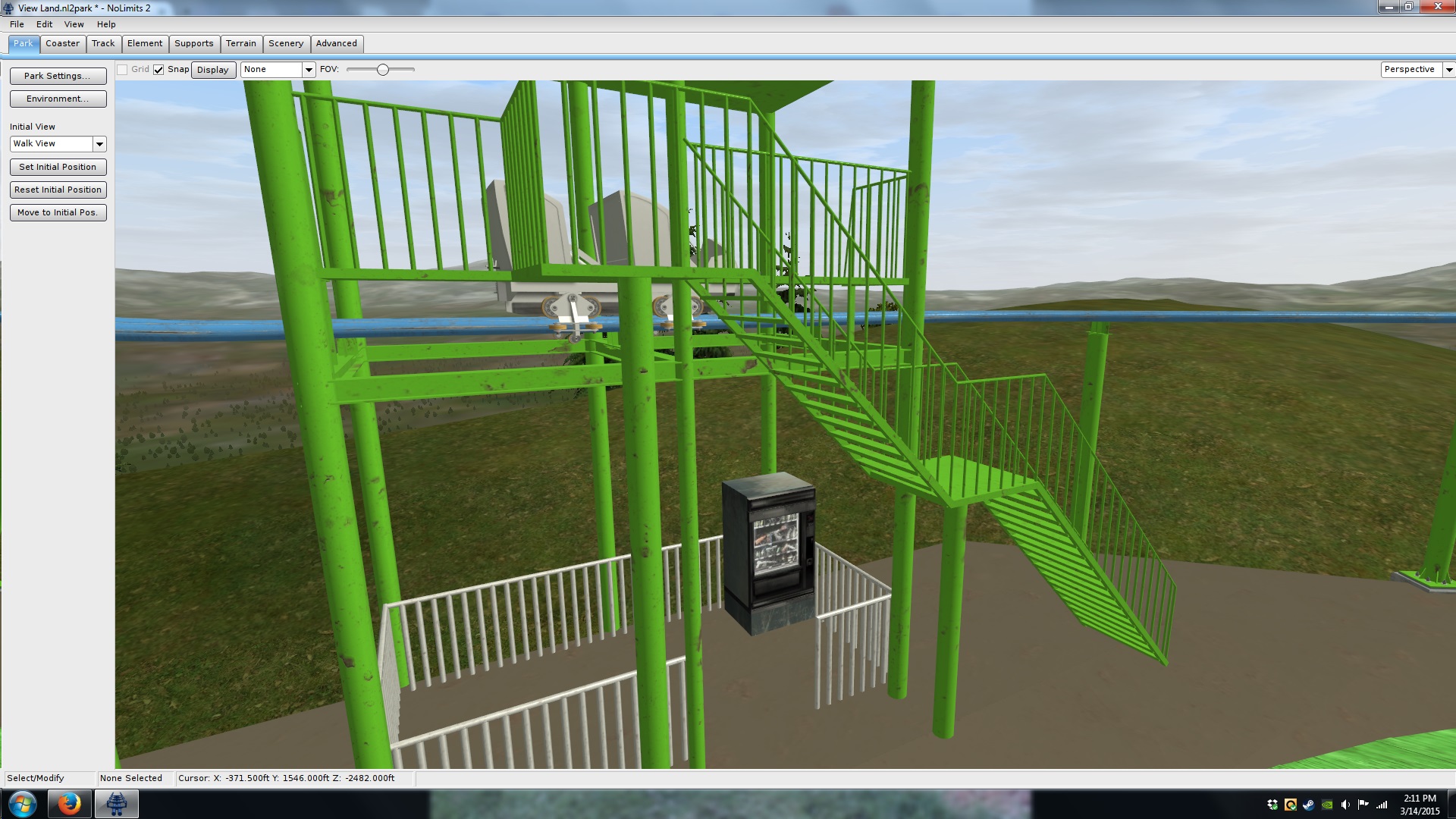Click the Steam tray icon
The height and width of the screenshot is (819, 1456).
click(1309, 805)
